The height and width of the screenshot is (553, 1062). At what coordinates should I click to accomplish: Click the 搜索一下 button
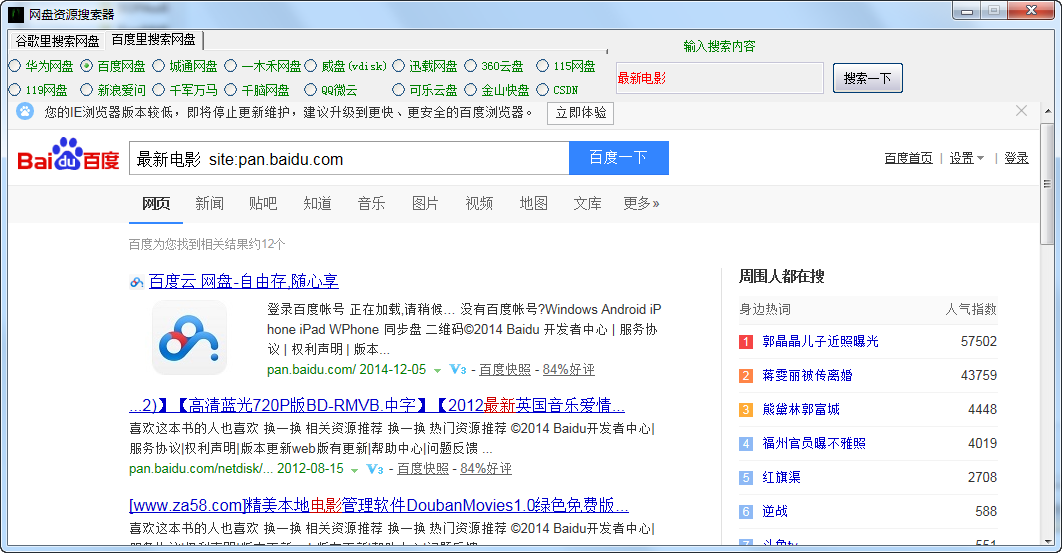[x=868, y=79]
